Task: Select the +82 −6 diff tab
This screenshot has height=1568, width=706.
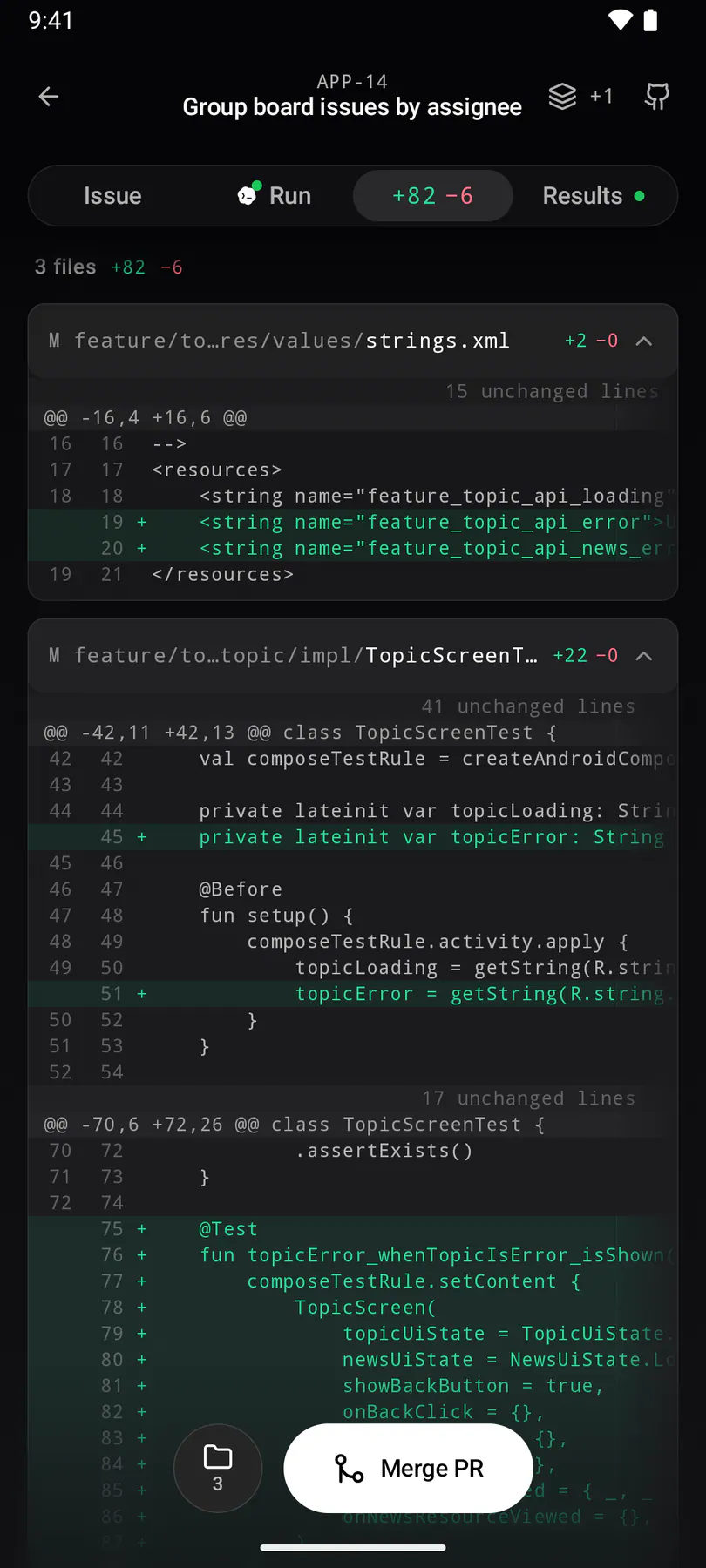Action: pyautogui.click(x=432, y=196)
